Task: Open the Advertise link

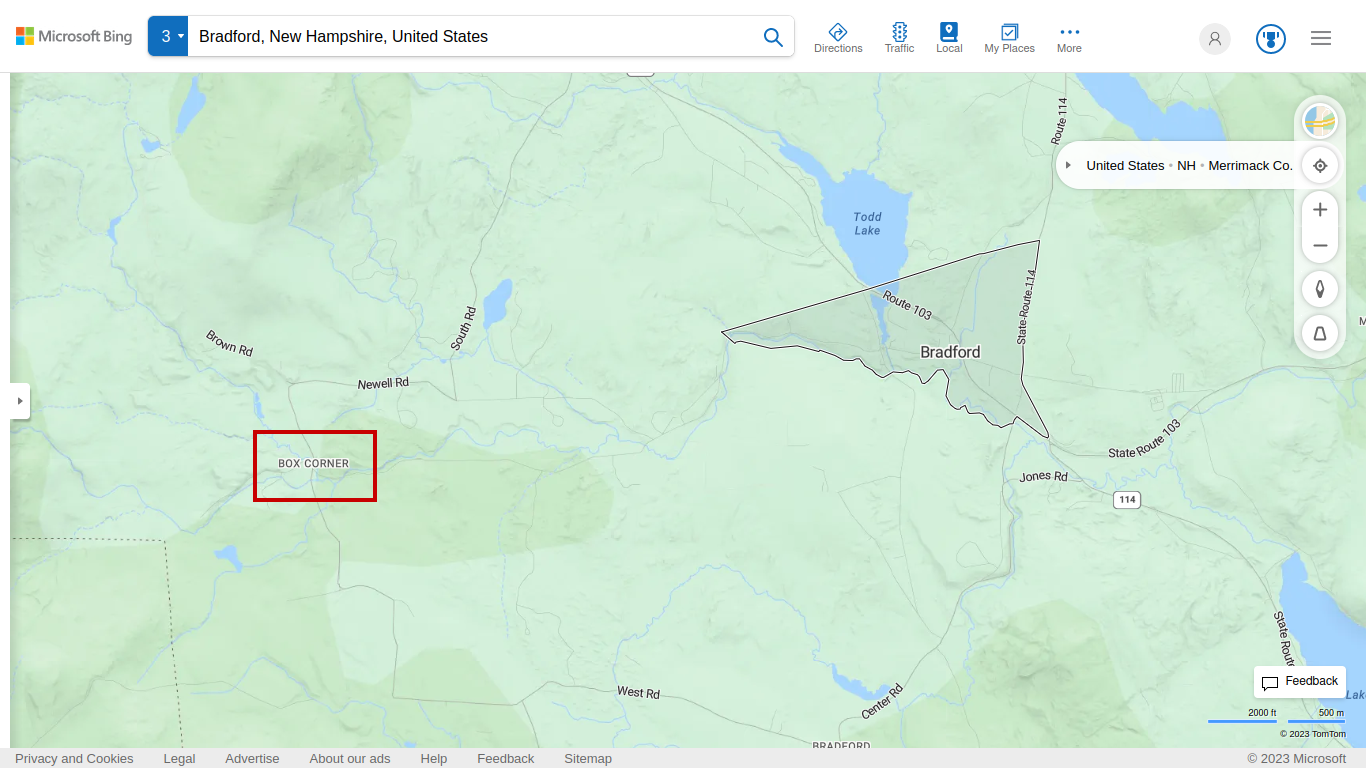Action: click(x=252, y=759)
